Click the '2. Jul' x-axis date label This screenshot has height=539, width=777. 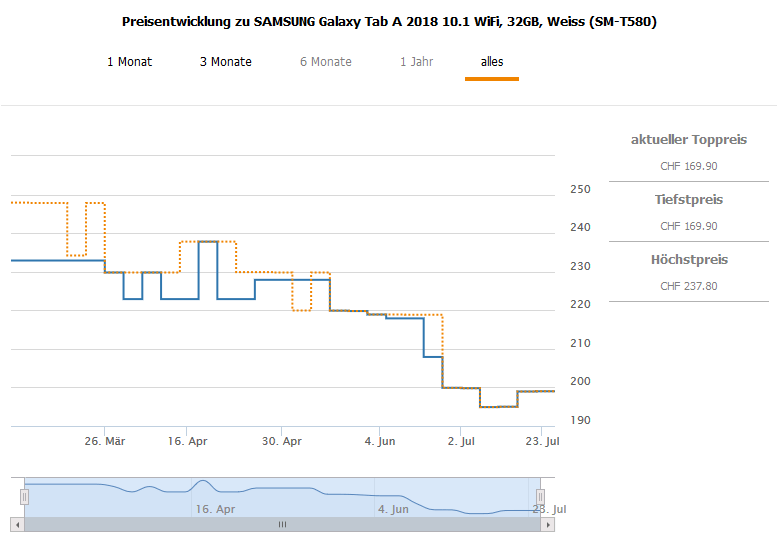coord(461,441)
